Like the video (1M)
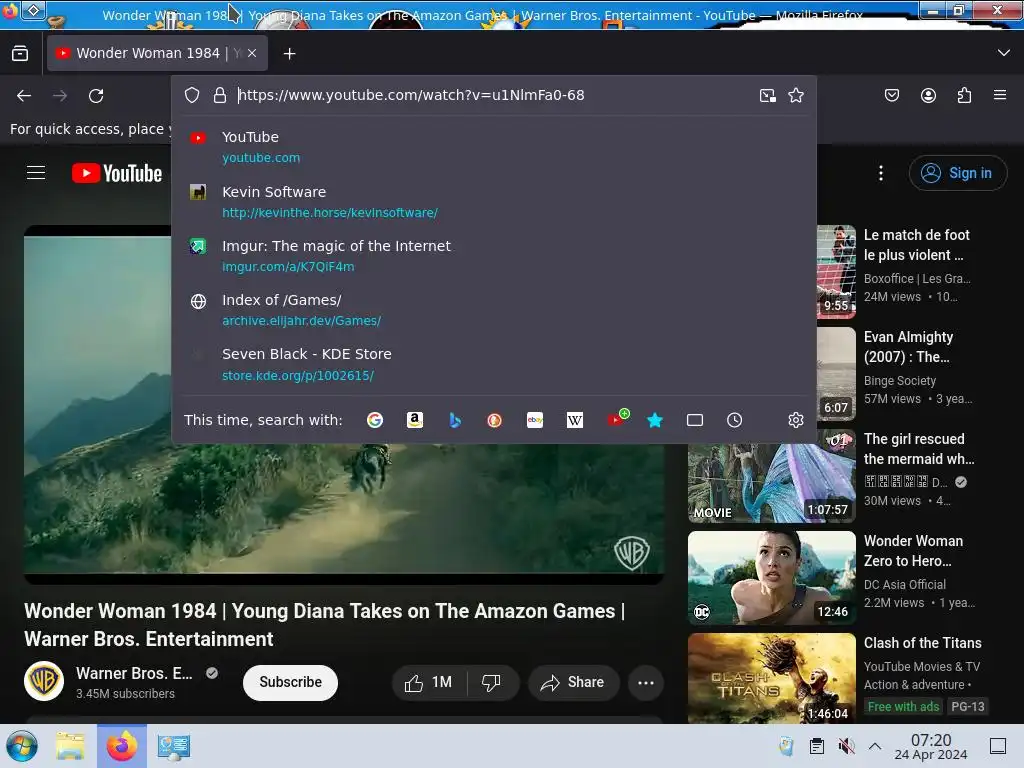 coord(430,683)
